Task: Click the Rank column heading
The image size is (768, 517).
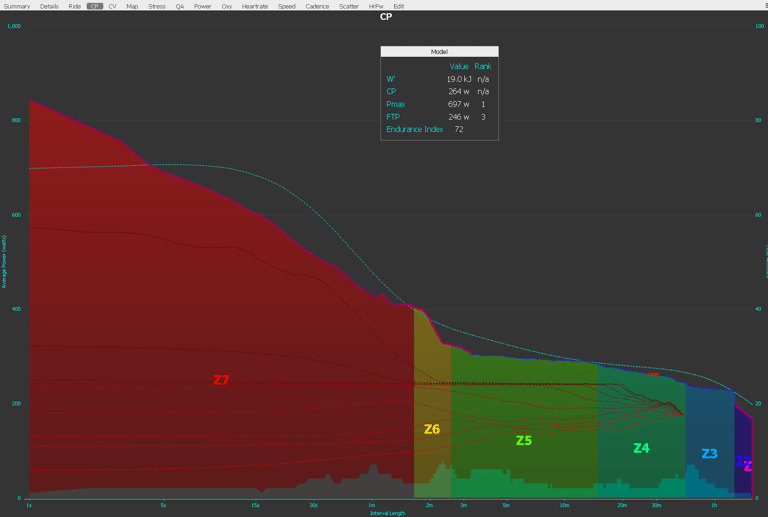Action: (x=483, y=66)
